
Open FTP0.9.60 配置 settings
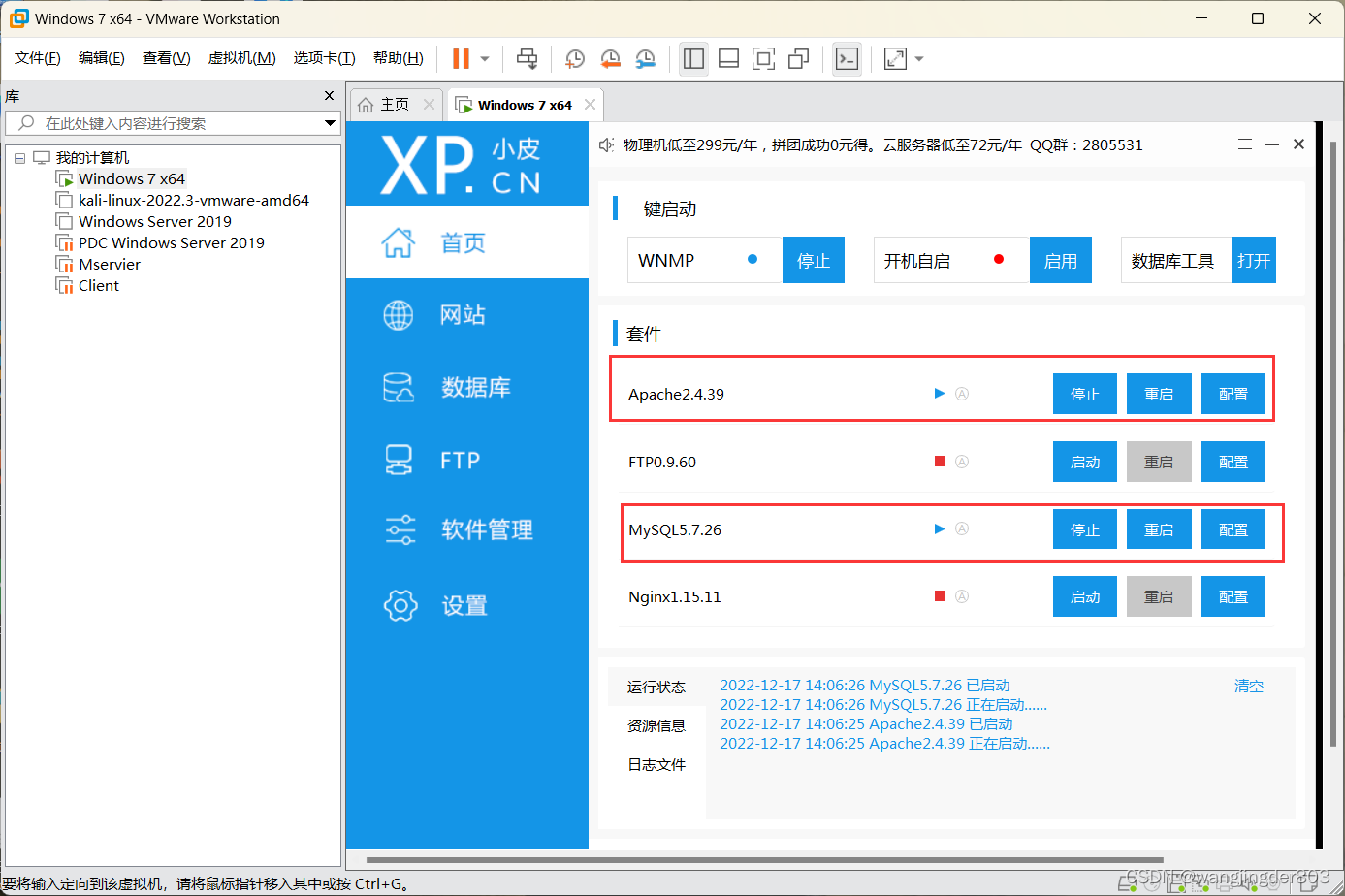point(1233,462)
